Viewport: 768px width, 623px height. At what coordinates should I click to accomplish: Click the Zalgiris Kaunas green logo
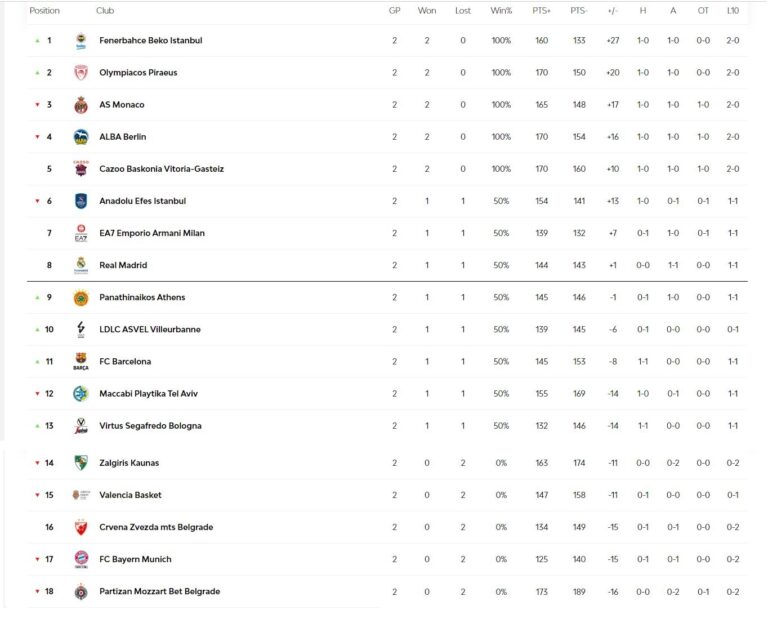tap(81, 463)
